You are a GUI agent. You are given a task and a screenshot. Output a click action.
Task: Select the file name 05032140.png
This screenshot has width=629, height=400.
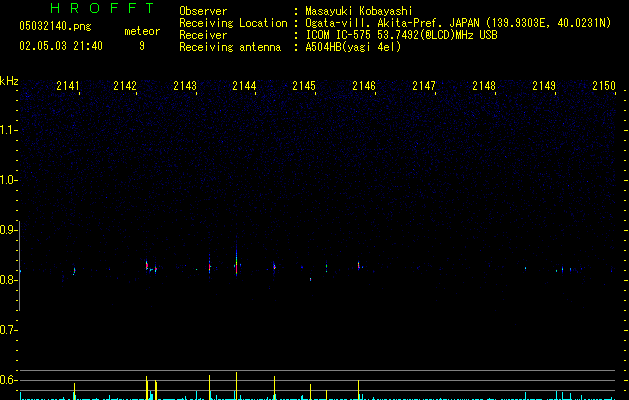point(55,26)
